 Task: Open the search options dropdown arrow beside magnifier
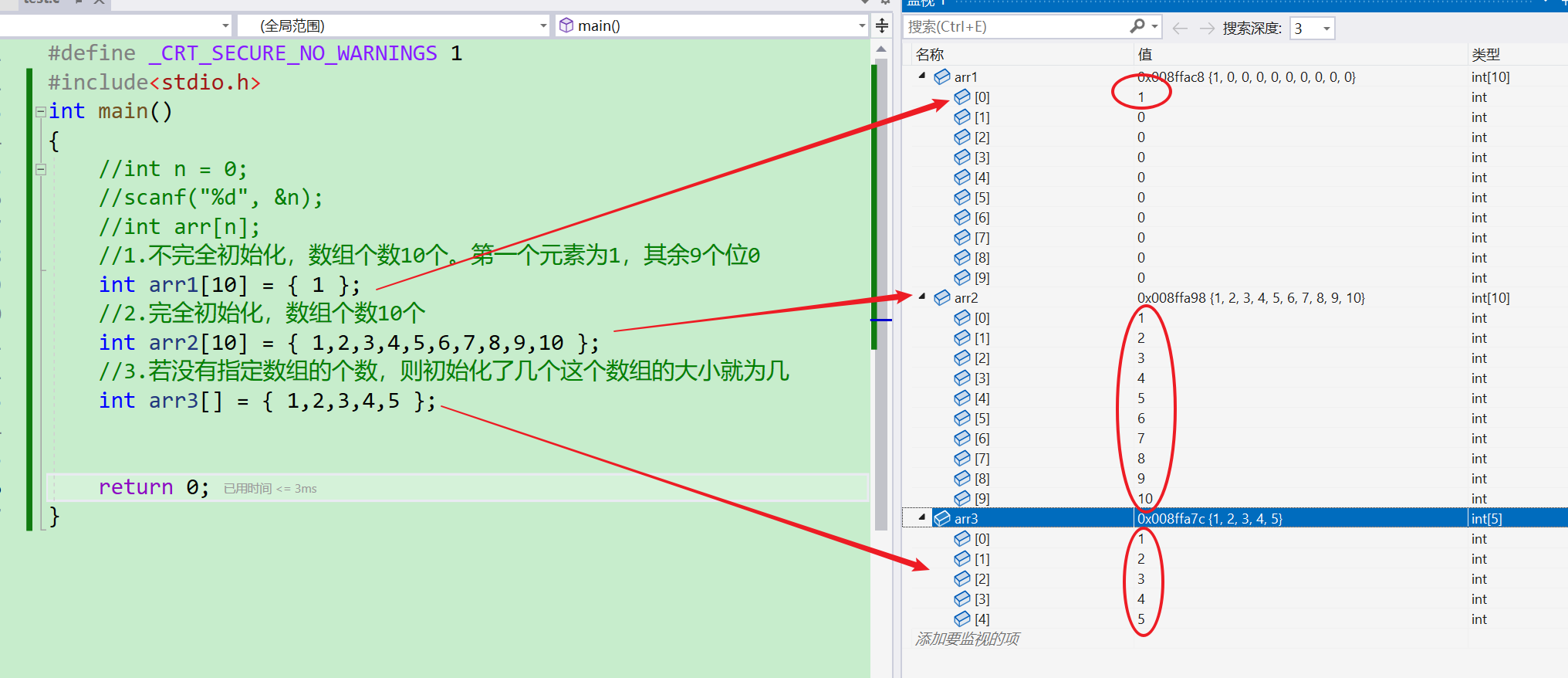click(x=1155, y=26)
